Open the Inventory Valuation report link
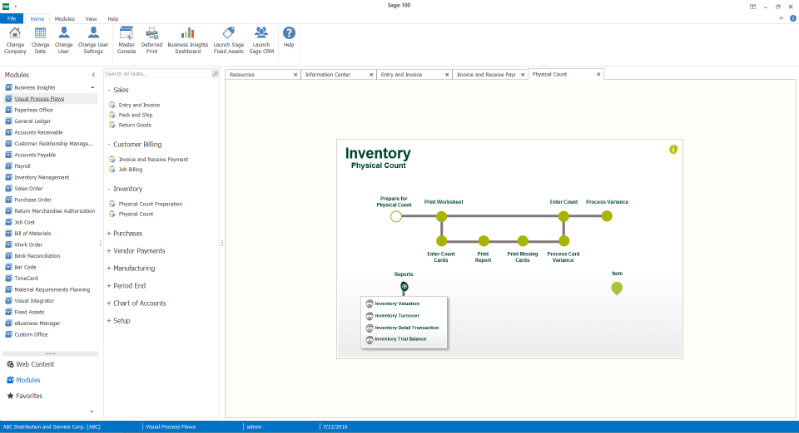Screen dimensions: 799x433 click(x=396, y=303)
